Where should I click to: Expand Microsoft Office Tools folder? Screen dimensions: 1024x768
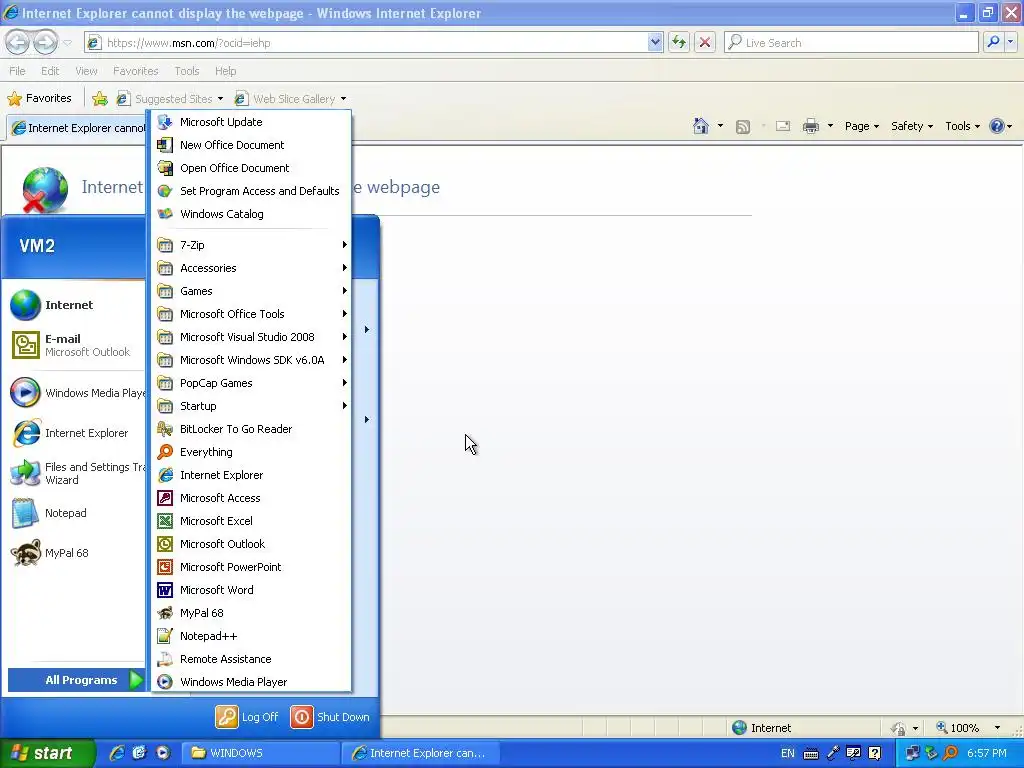tap(251, 314)
